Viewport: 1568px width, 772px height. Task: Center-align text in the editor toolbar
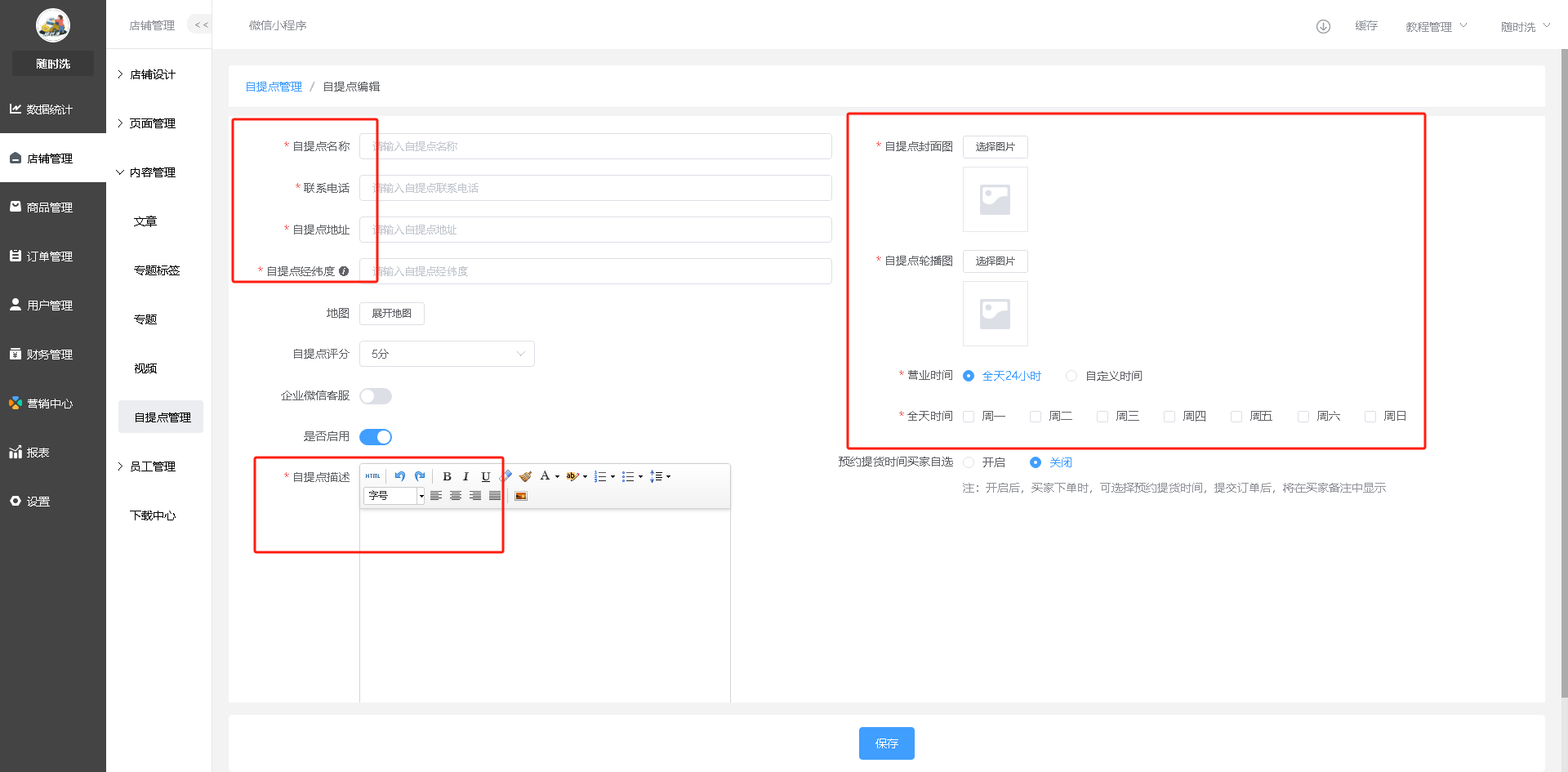[456, 496]
